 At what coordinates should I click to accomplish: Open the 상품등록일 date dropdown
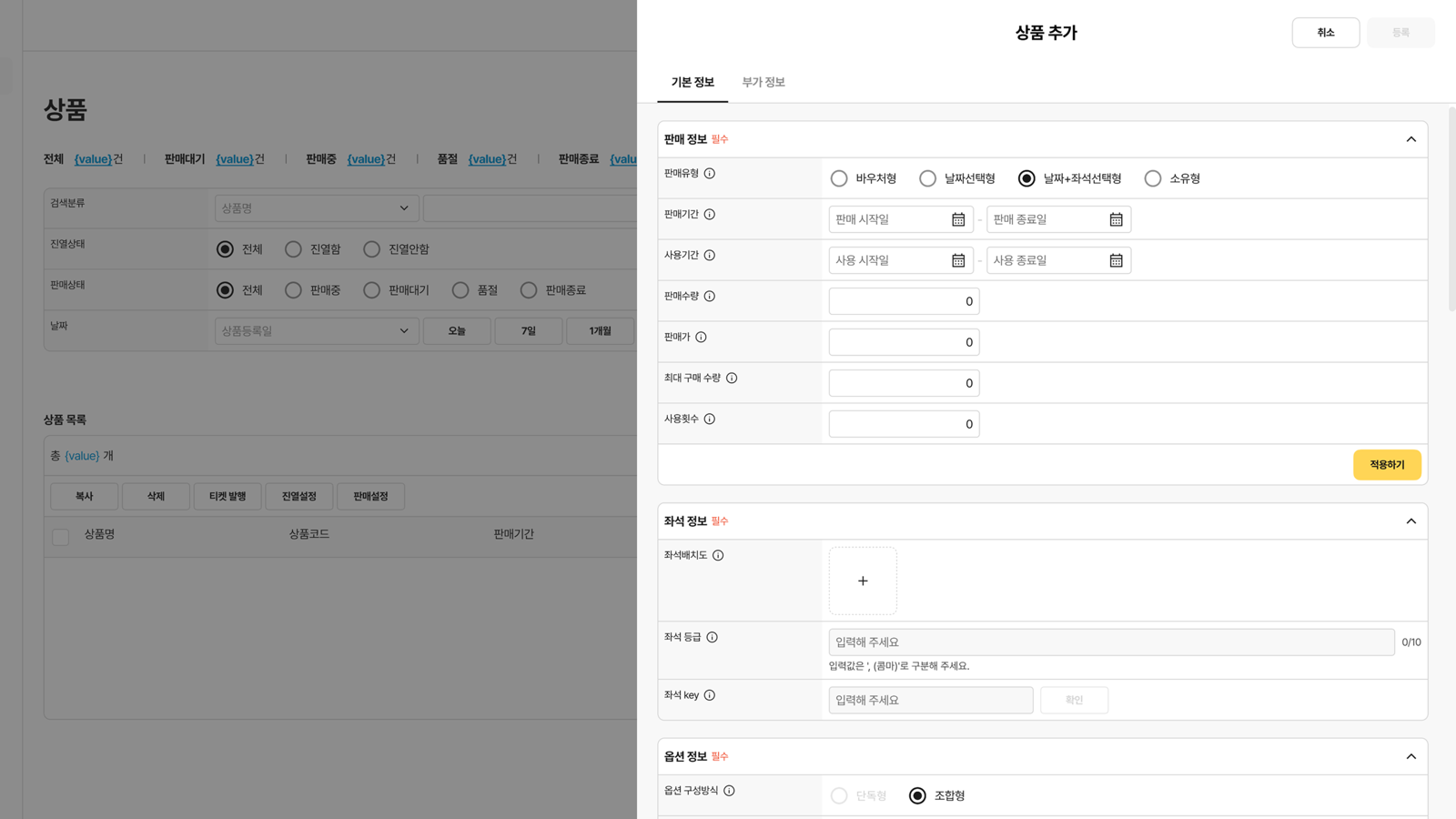coord(317,331)
